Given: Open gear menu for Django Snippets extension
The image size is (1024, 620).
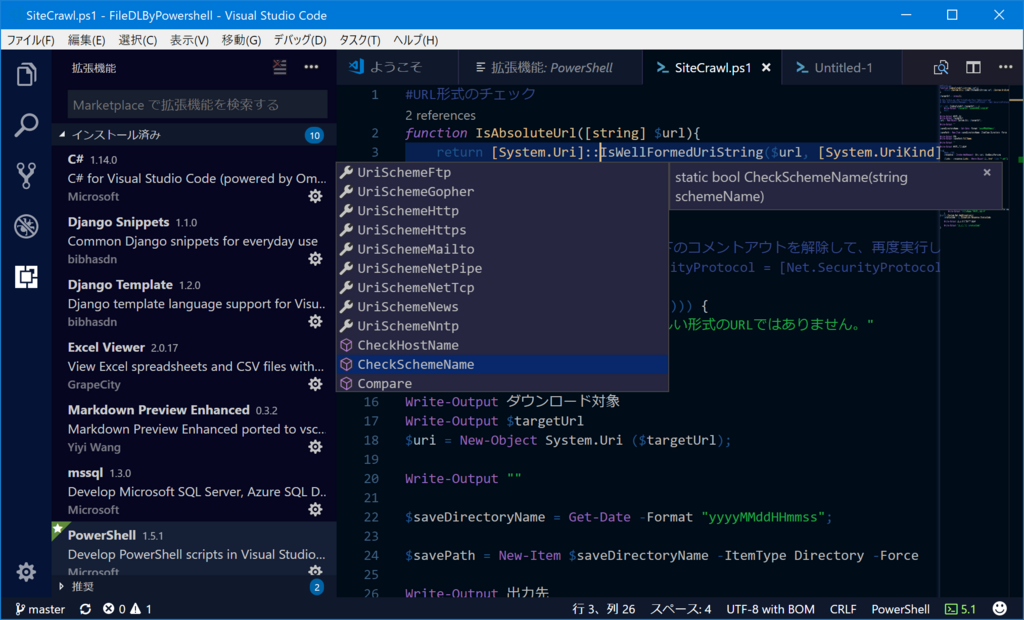Looking at the screenshot, I should (315, 259).
